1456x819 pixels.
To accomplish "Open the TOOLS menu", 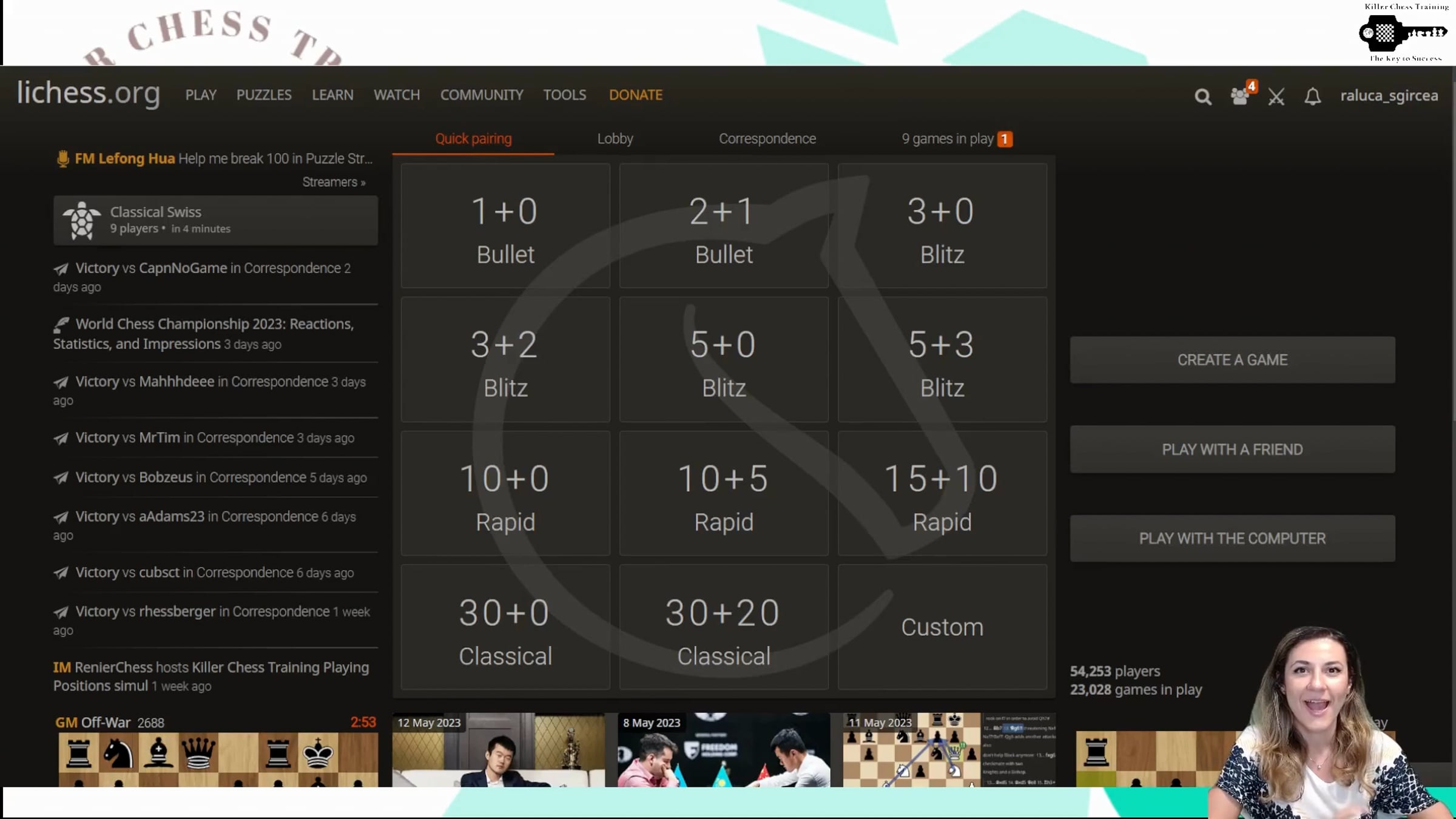I will point(565,95).
